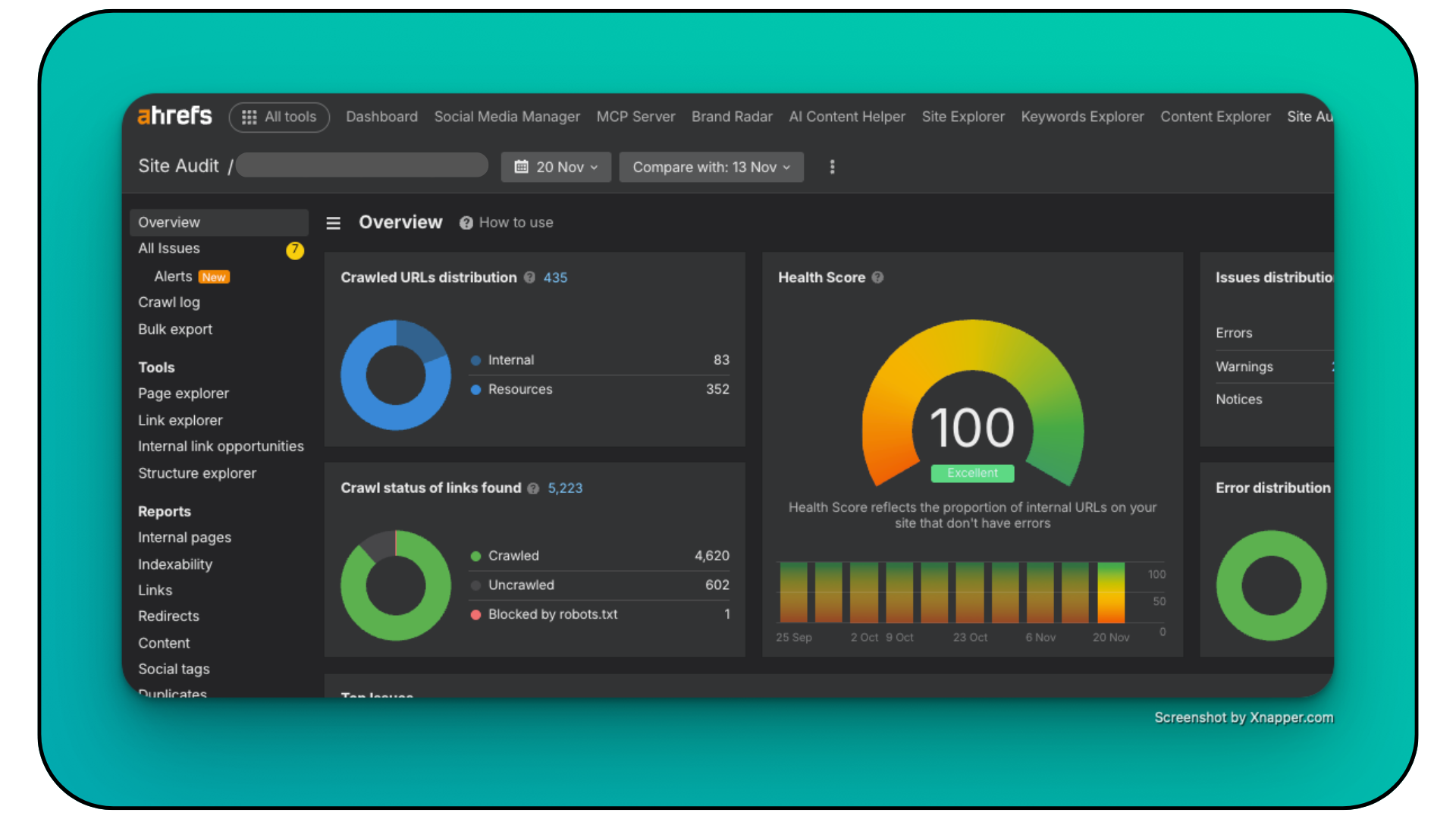Open Site Explorer in top navigation
Image resolution: width=1456 pixels, height=819 pixels.
point(962,117)
